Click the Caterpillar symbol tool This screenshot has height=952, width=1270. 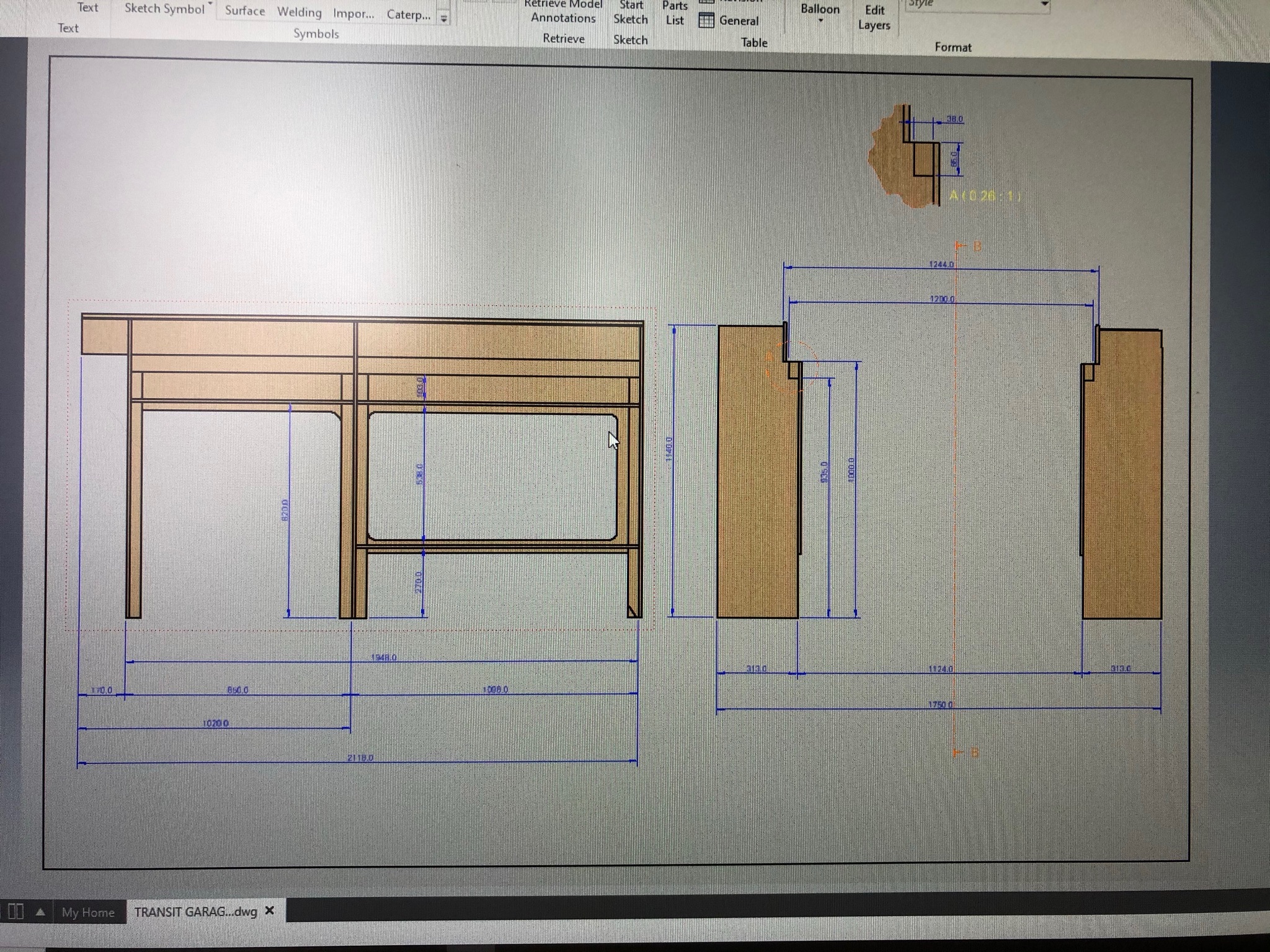(x=408, y=14)
